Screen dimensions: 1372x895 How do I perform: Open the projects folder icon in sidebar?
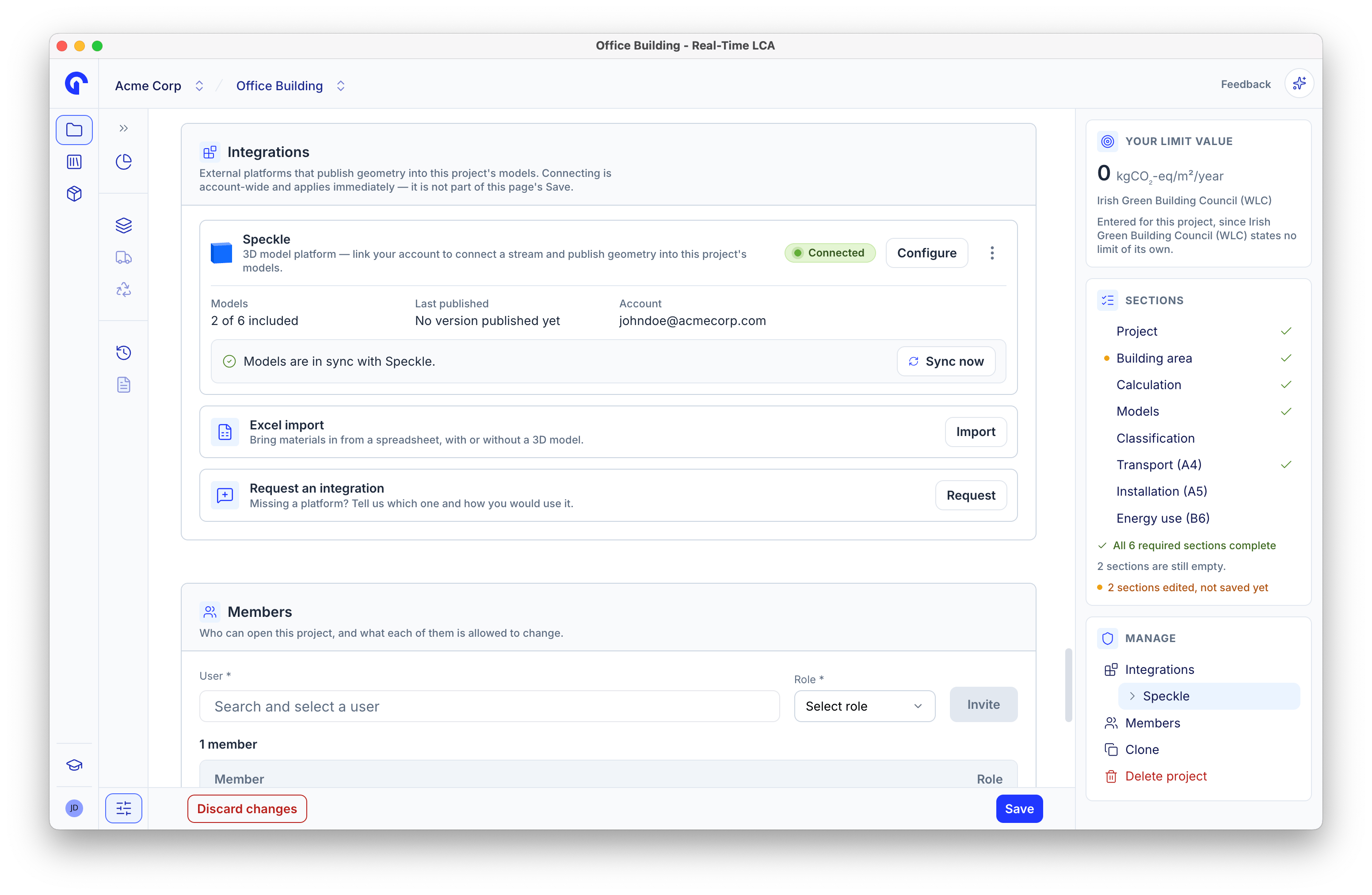[x=74, y=130]
